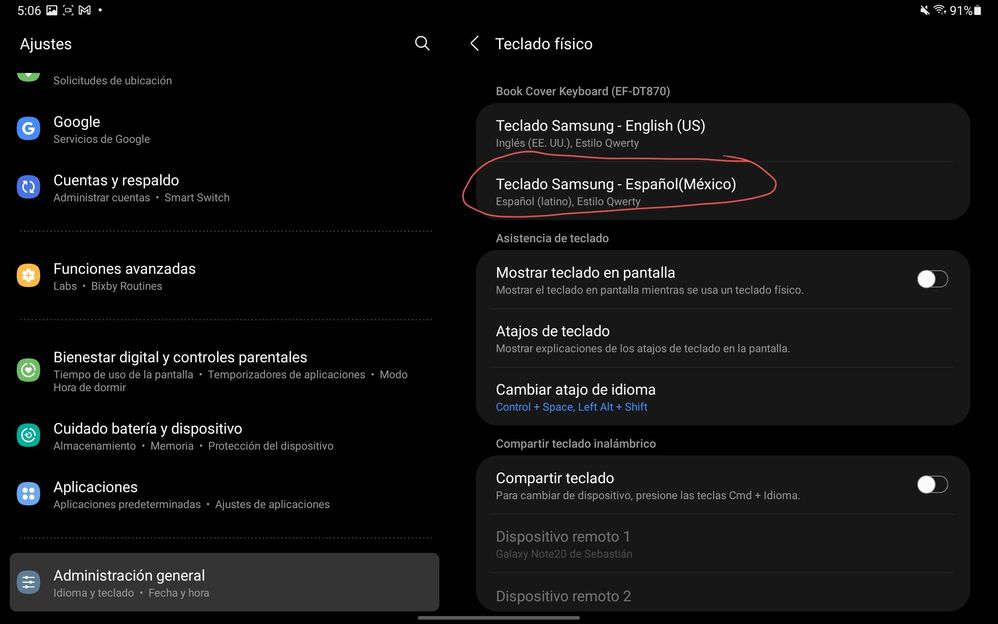Image resolution: width=998 pixels, height=624 pixels.
Task: Open Cambiar atajo de idioma
Action: coord(723,397)
